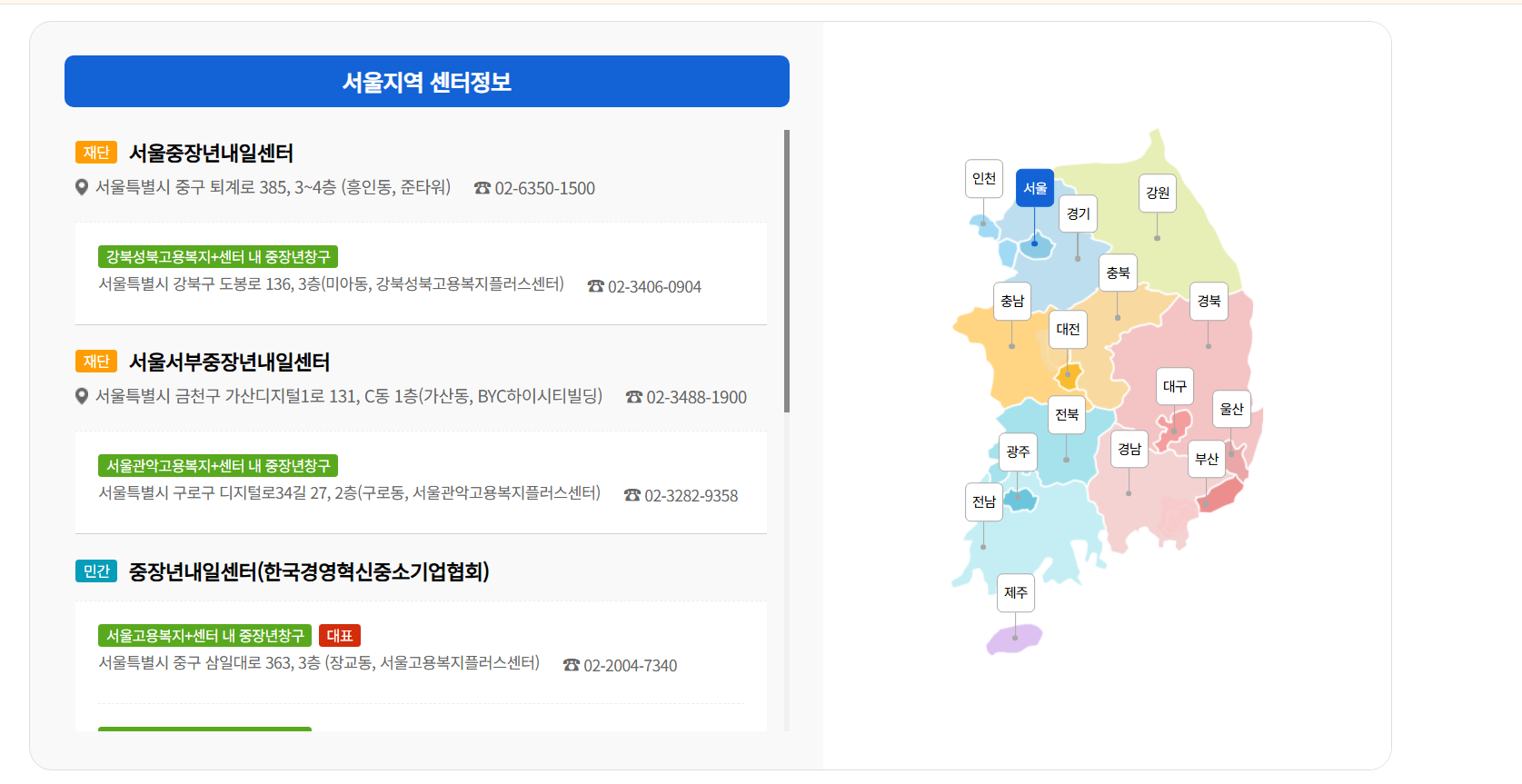The width and height of the screenshot is (1522, 784).
Task: Select 전북 region label on the map
Action: (x=1067, y=414)
